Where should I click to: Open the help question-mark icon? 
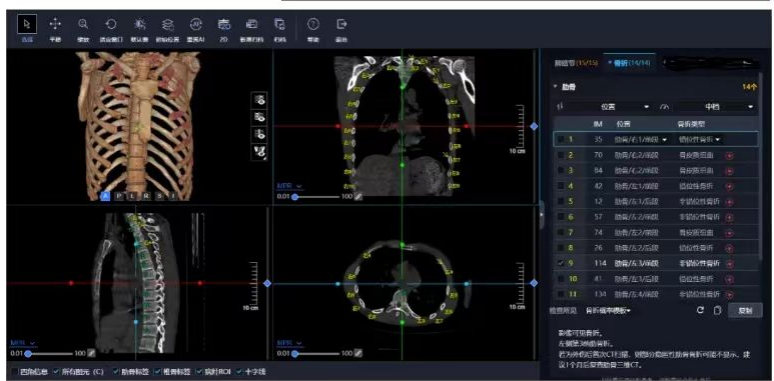coord(313,24)
